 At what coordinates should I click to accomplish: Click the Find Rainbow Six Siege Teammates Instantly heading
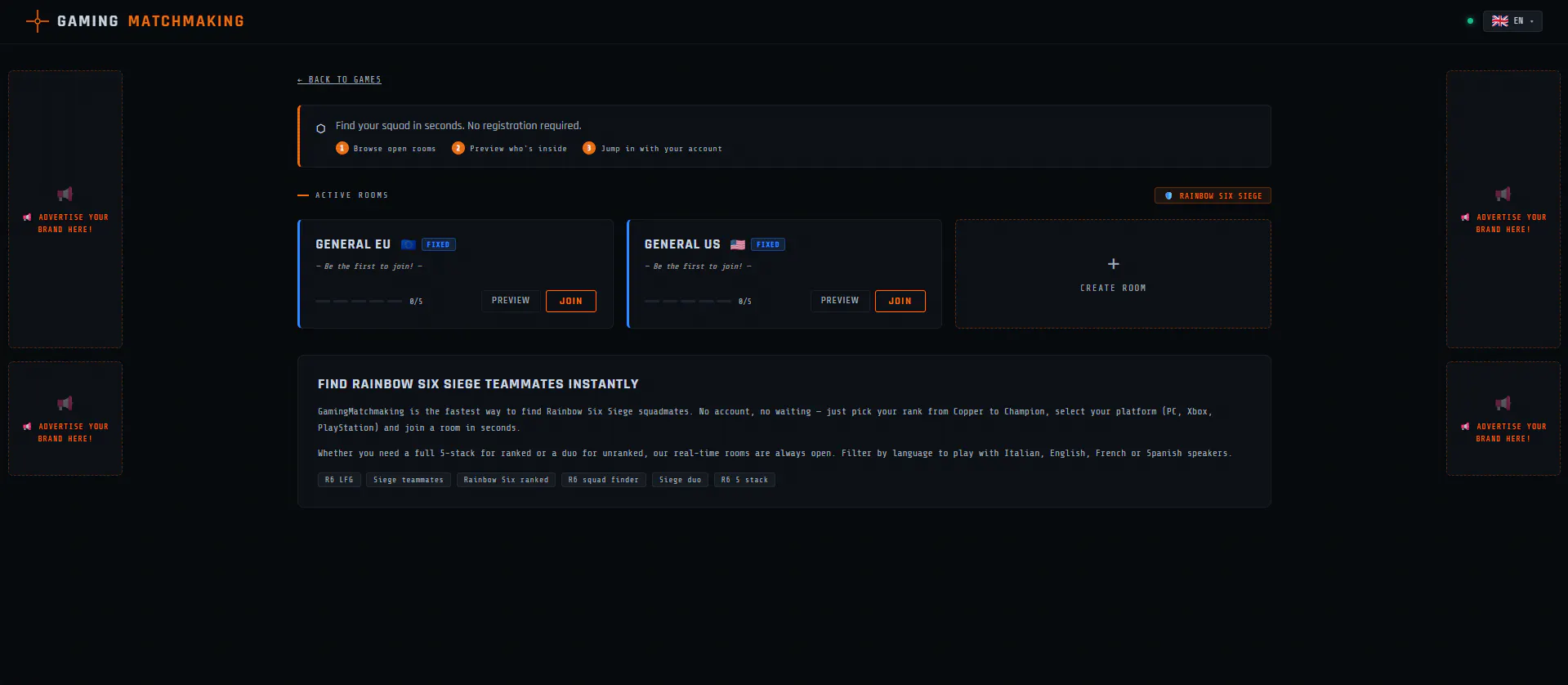coord(478,384)
